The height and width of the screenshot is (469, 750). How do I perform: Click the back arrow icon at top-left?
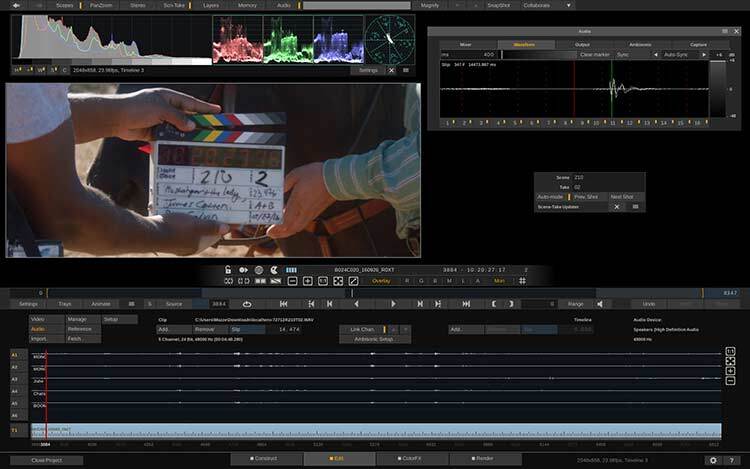[x=18, y=5]
